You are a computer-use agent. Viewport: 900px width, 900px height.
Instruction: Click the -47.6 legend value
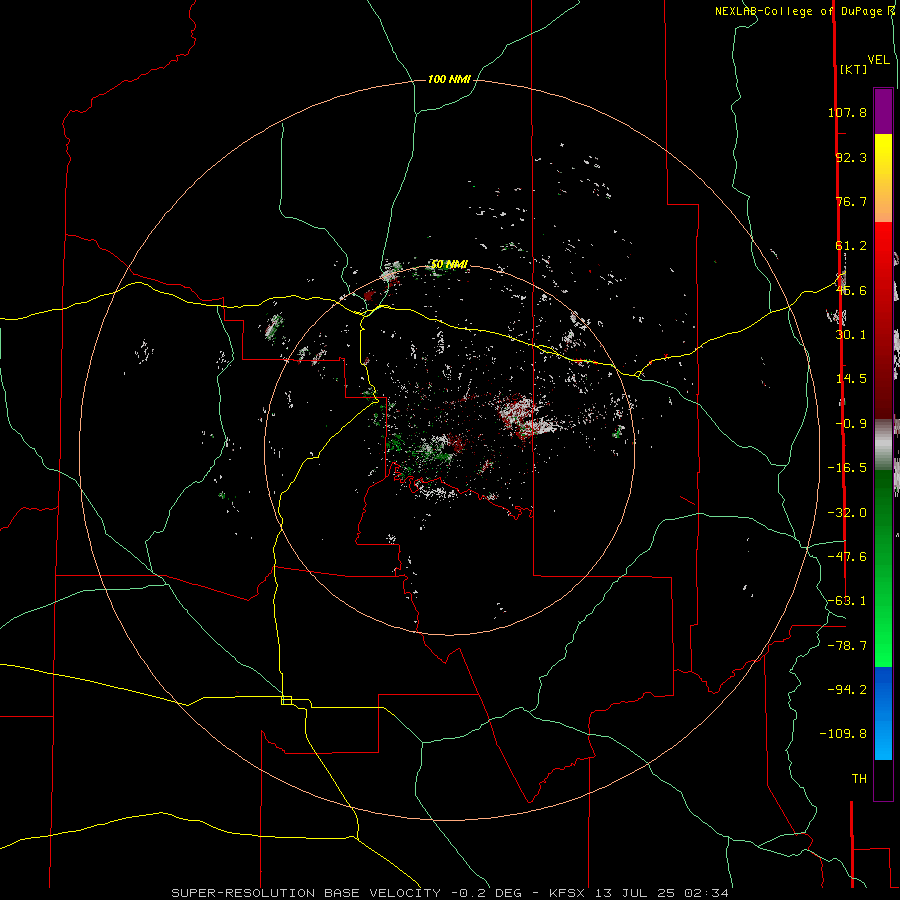pos(847,557)
